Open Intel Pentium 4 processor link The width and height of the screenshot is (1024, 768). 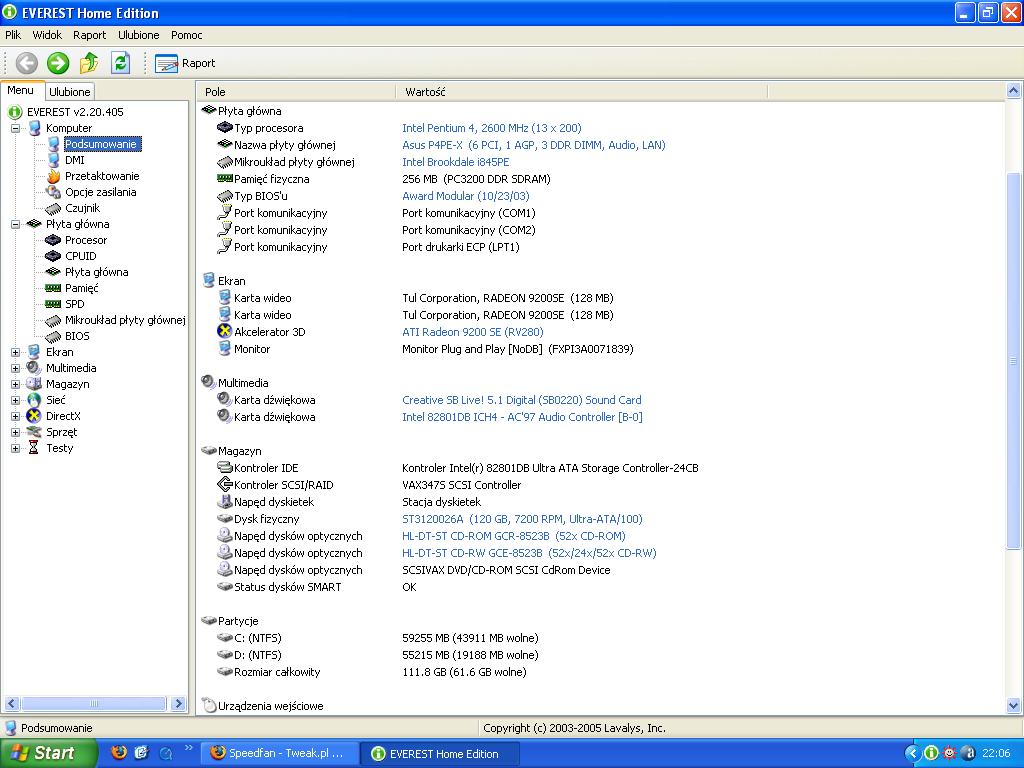click(x=492, y=128)
